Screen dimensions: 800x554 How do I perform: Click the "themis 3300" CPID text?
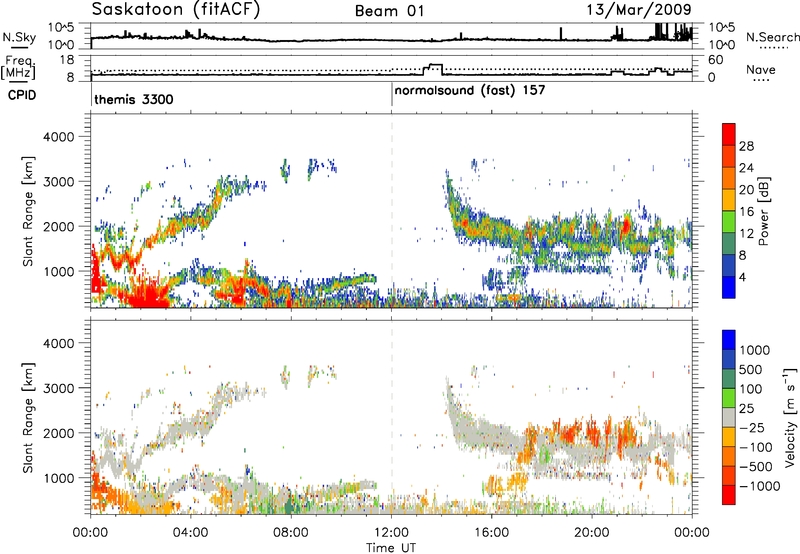pos(134,99)
